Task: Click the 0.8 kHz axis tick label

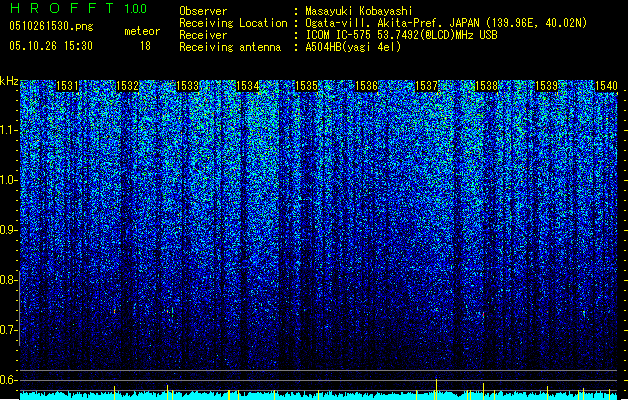Action: (x=7, y=280)
